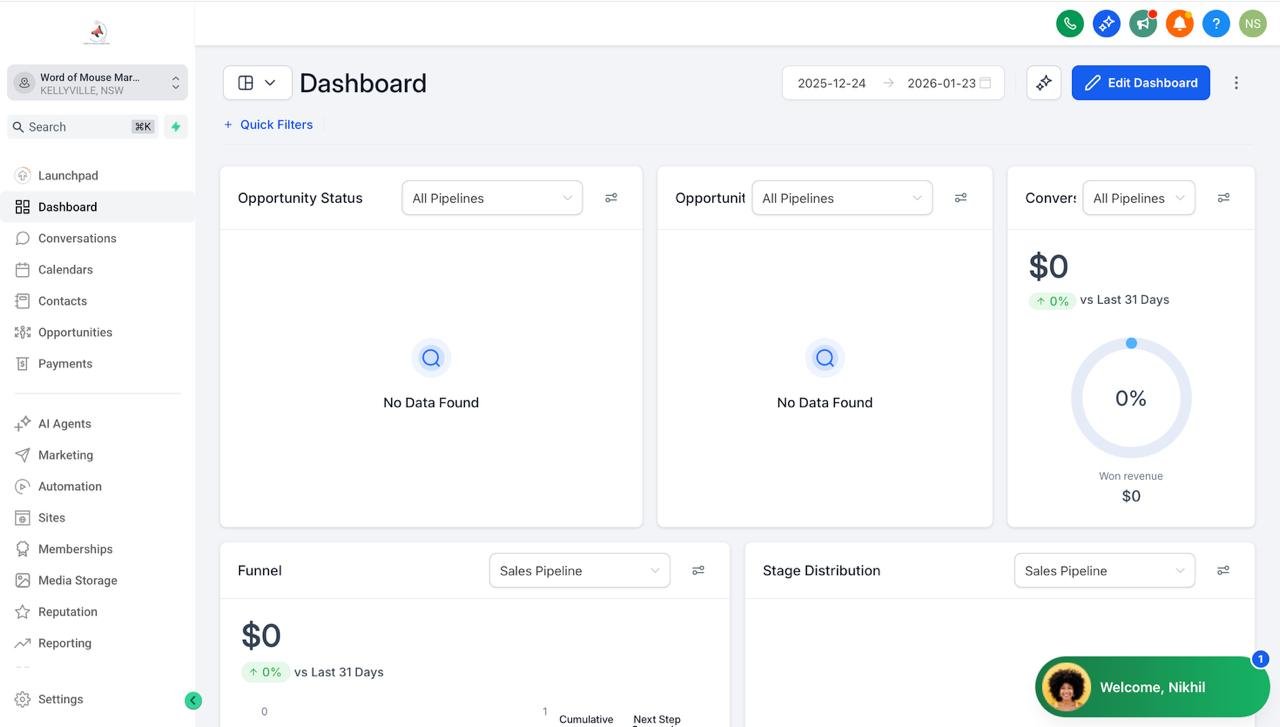This screenshot has height=727, width=1280.
Task: Open the account switcher Word of Mouse
Action: pos(97,83)
